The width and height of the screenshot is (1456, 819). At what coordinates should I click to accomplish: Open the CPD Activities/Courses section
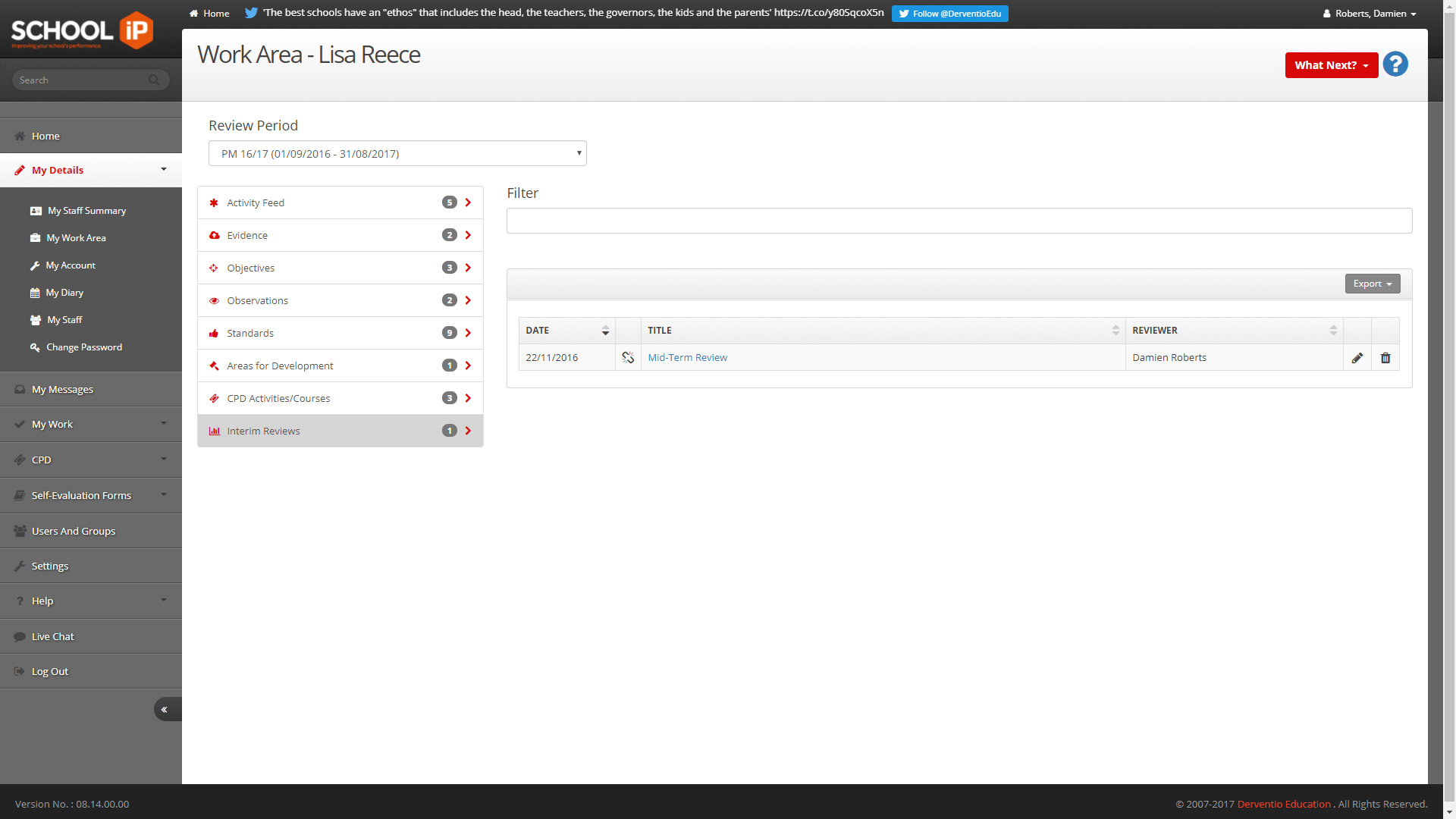(x=340, y=398)
